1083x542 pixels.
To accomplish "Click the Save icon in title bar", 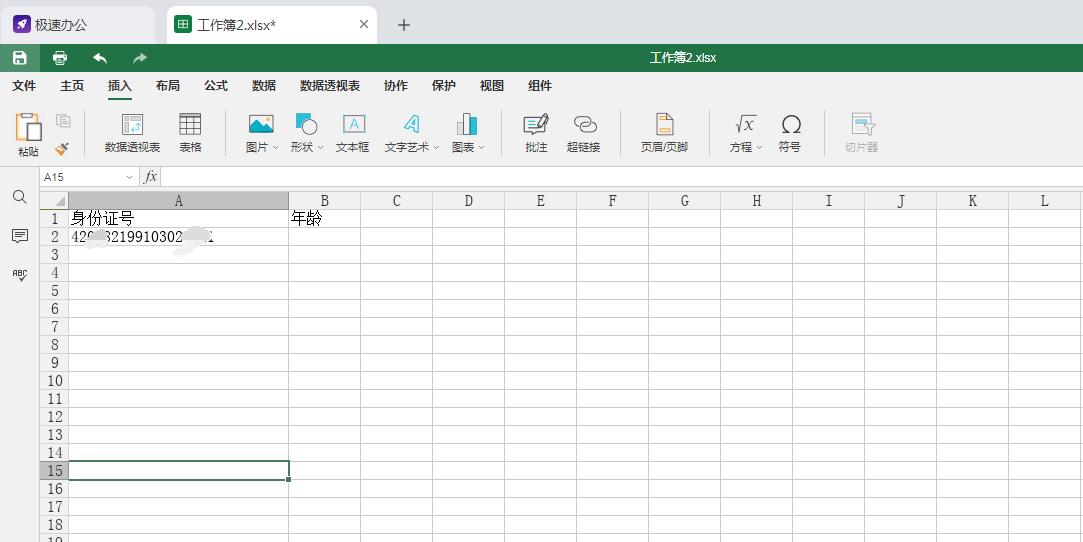I will pos(19,58).
